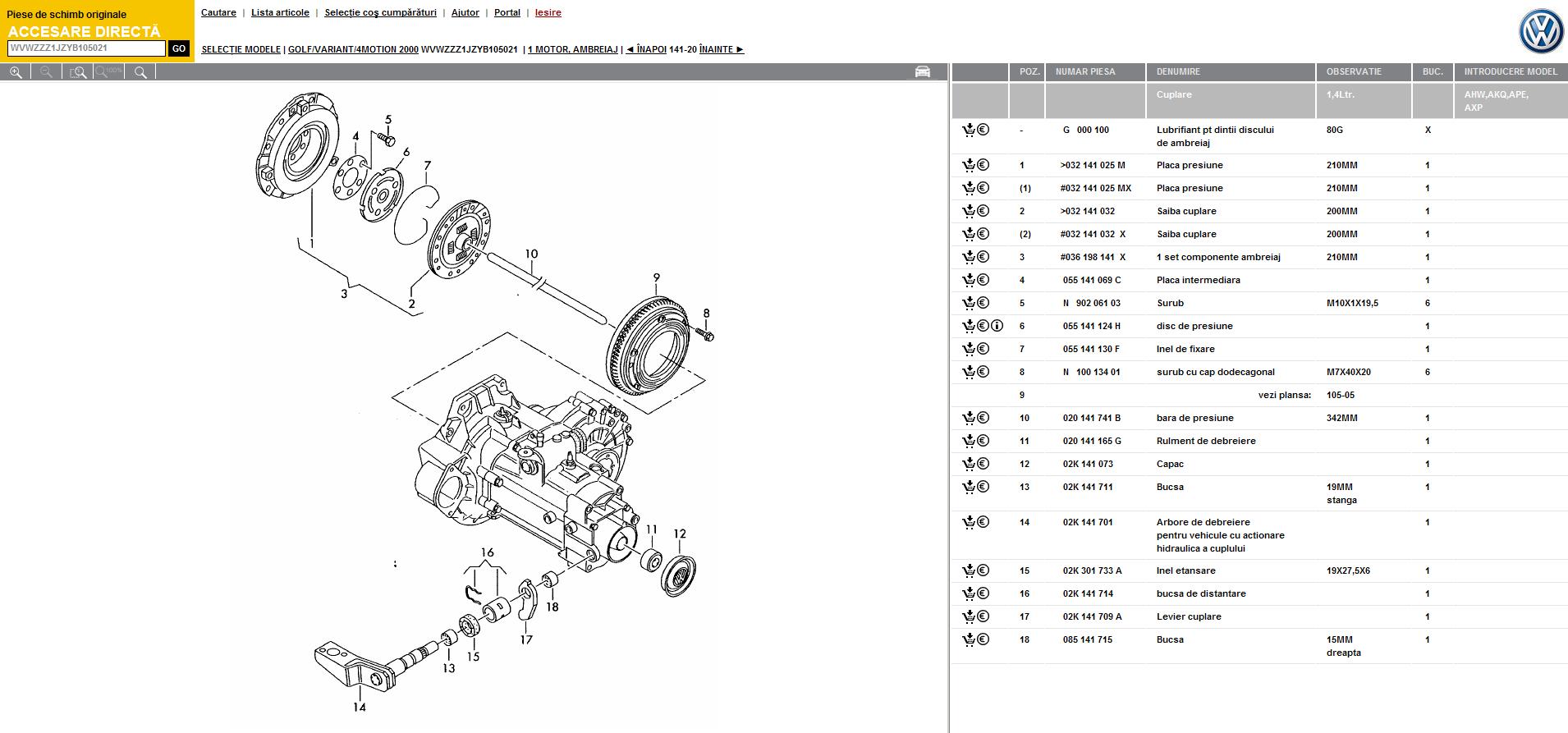Show euro price for Rulment de debreiere
1568x733 pixels.
[x=983, y=441]
